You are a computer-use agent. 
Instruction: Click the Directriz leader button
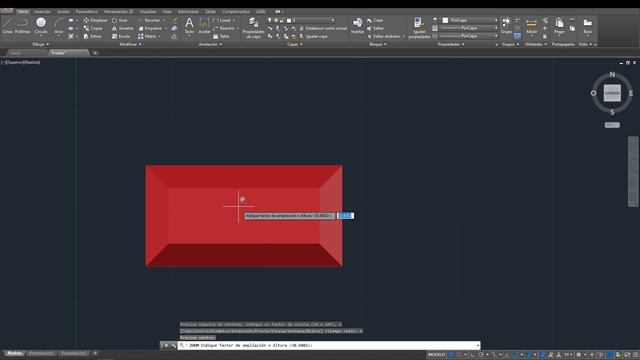224,28
